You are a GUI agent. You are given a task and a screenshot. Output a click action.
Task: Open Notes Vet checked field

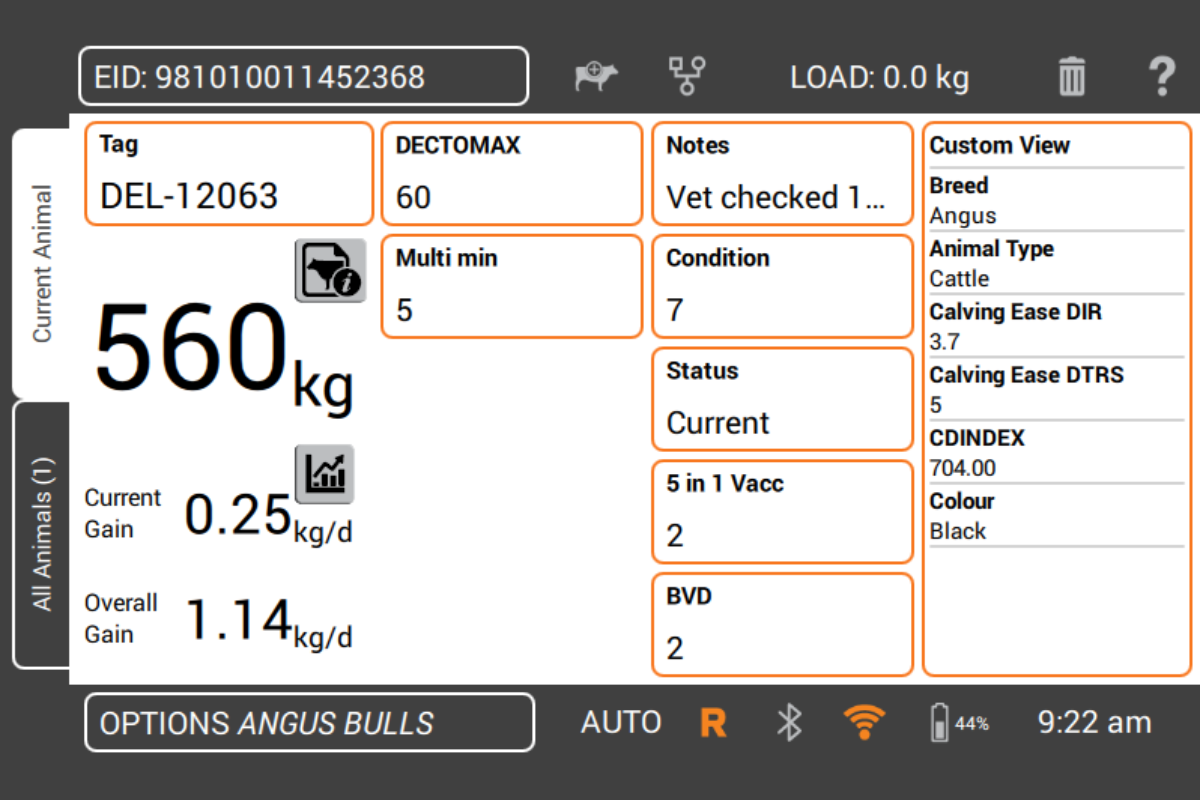point(782,175)
